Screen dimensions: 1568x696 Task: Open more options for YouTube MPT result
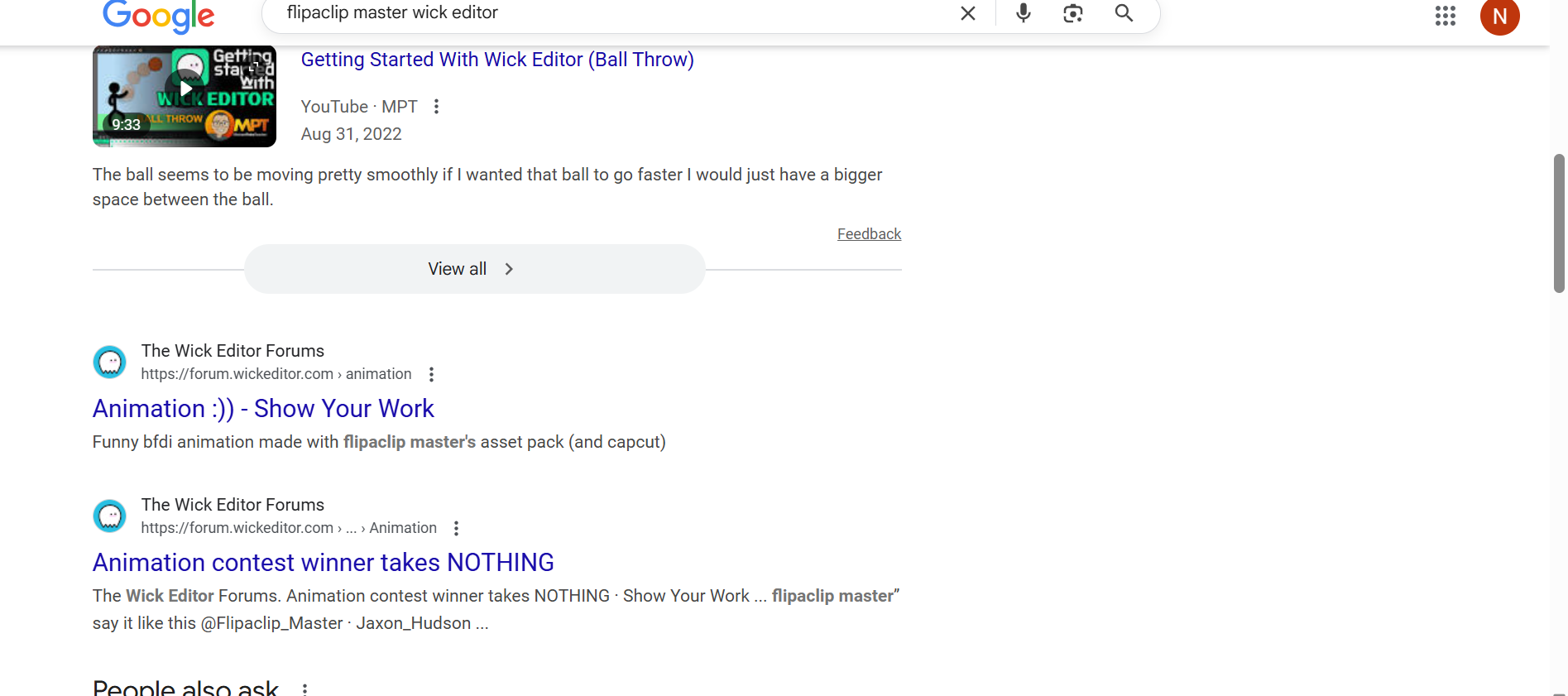click(x=437, y=107)
